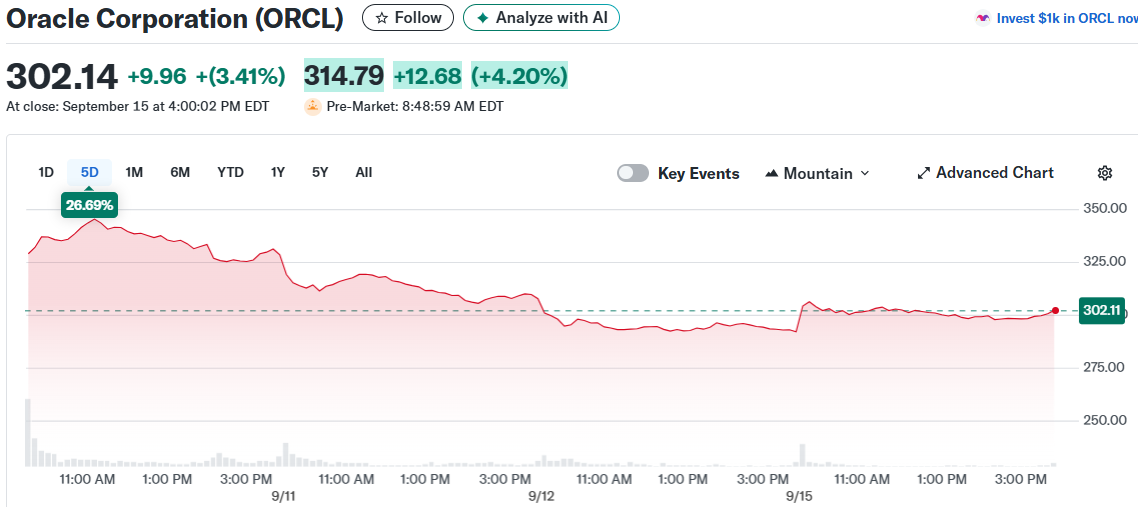Viewport: 1138px width, 507px height.
Task: Click the 9/12 date label on axis
Action: point(541,497)
